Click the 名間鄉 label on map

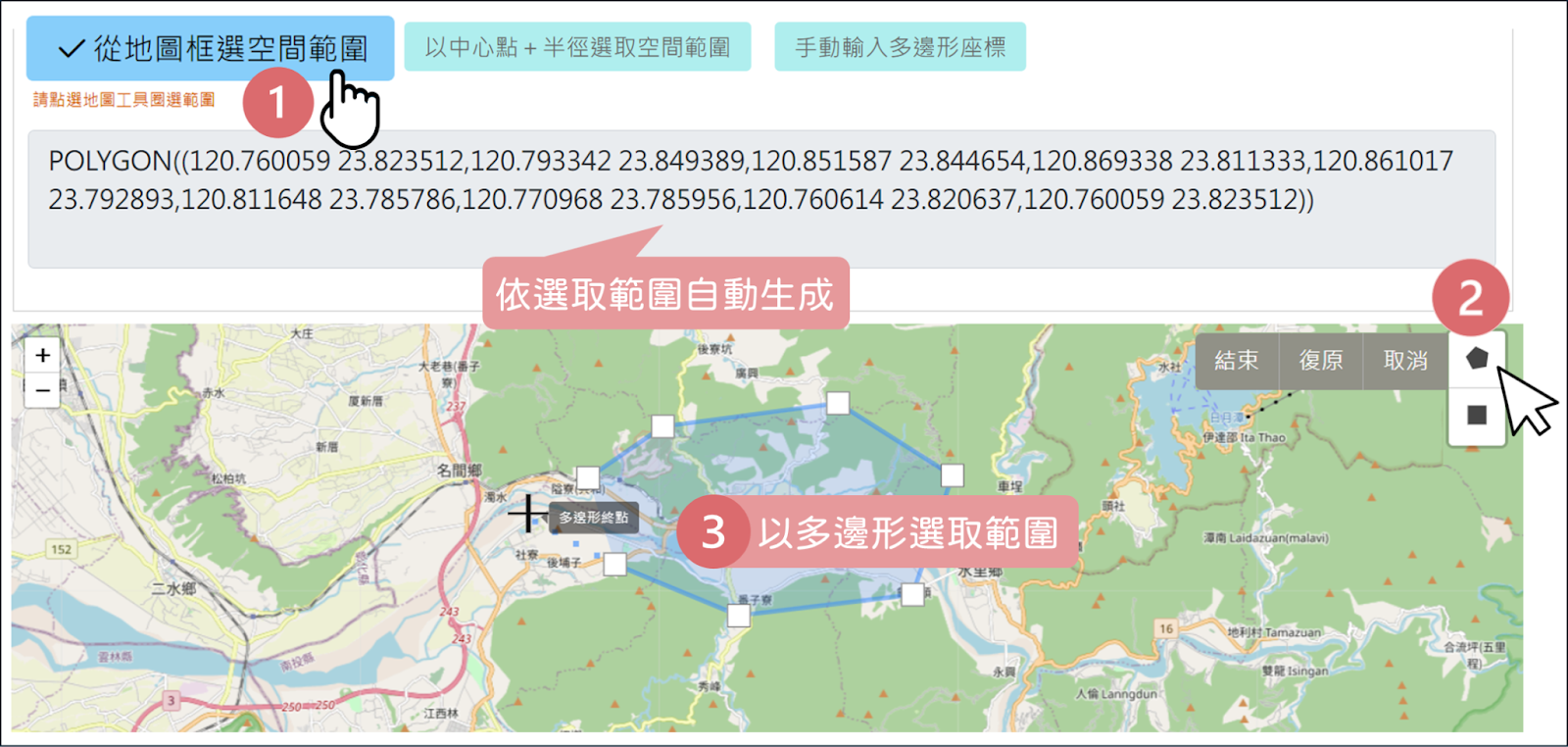[459, 471]
